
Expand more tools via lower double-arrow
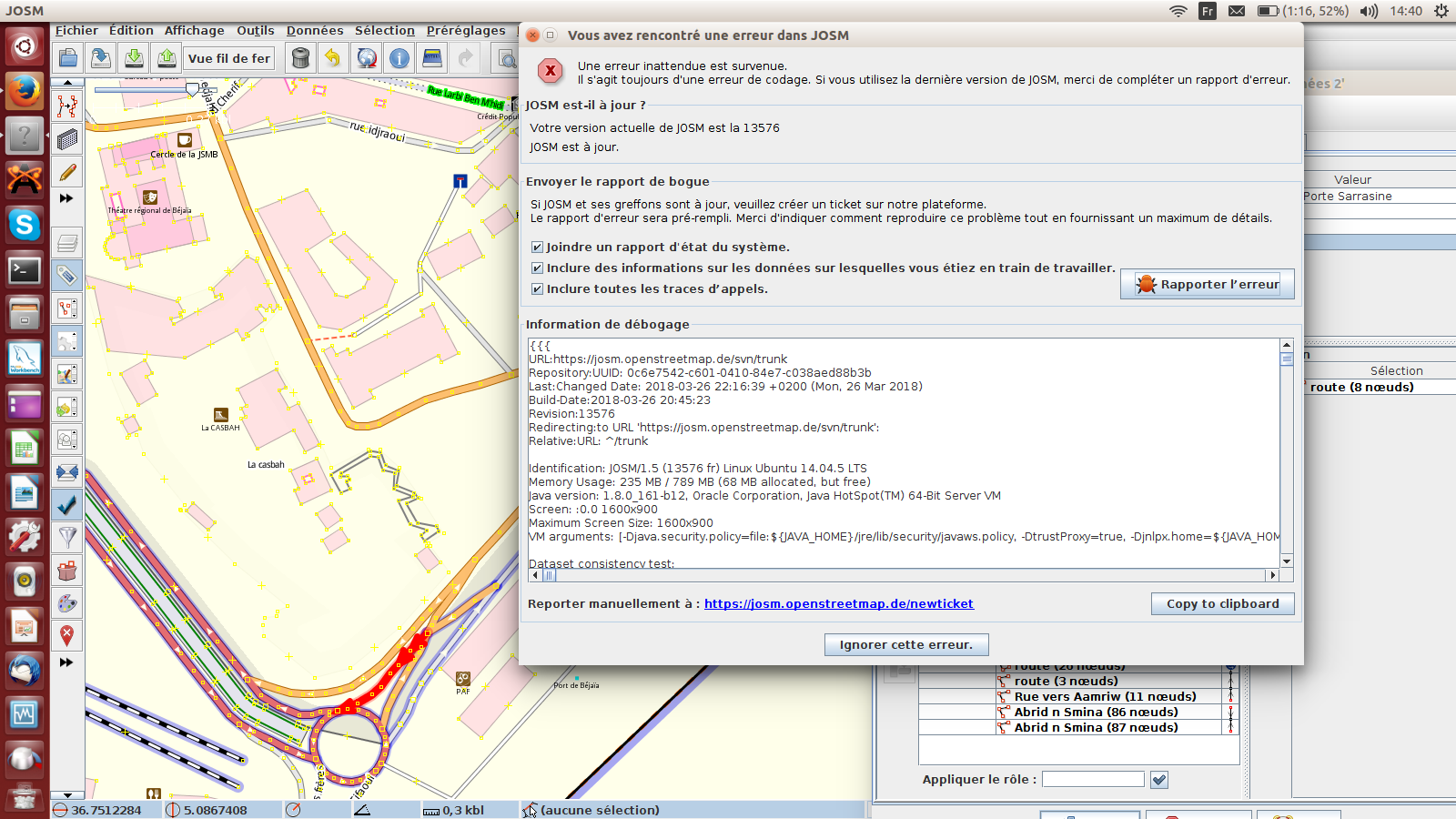[66, 662]
